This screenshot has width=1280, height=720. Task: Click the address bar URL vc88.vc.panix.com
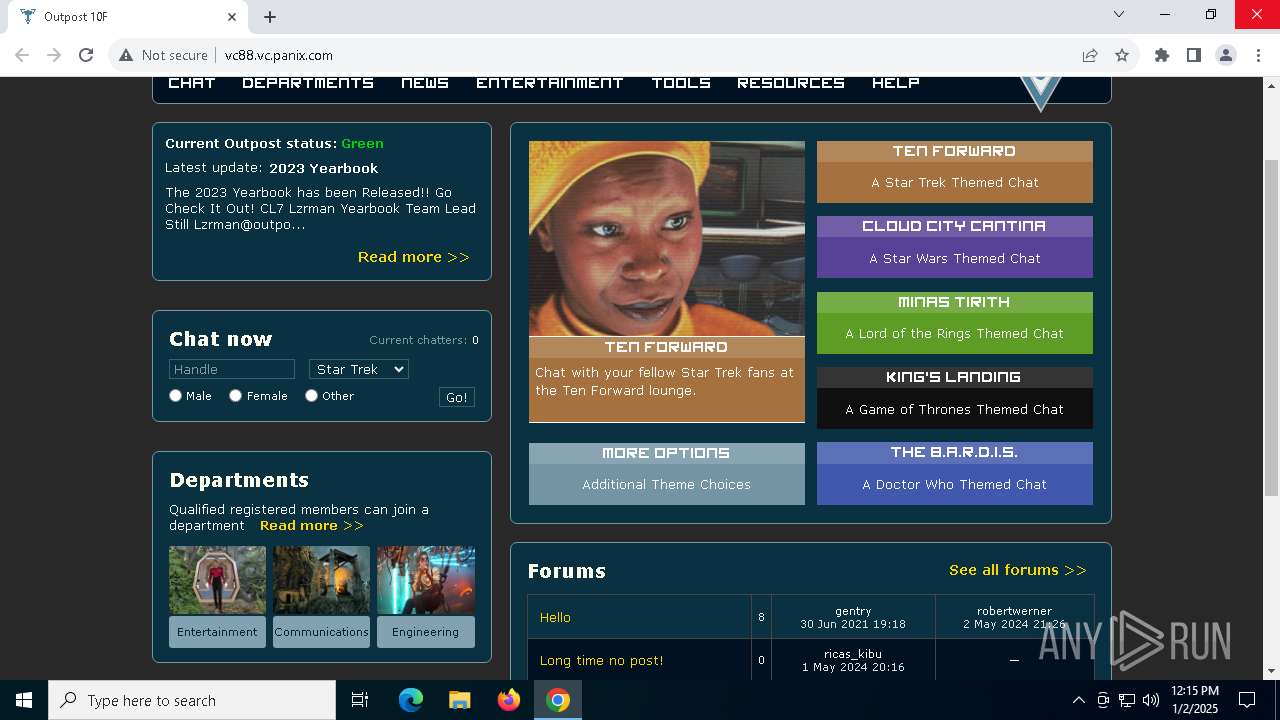click(279, 55)
